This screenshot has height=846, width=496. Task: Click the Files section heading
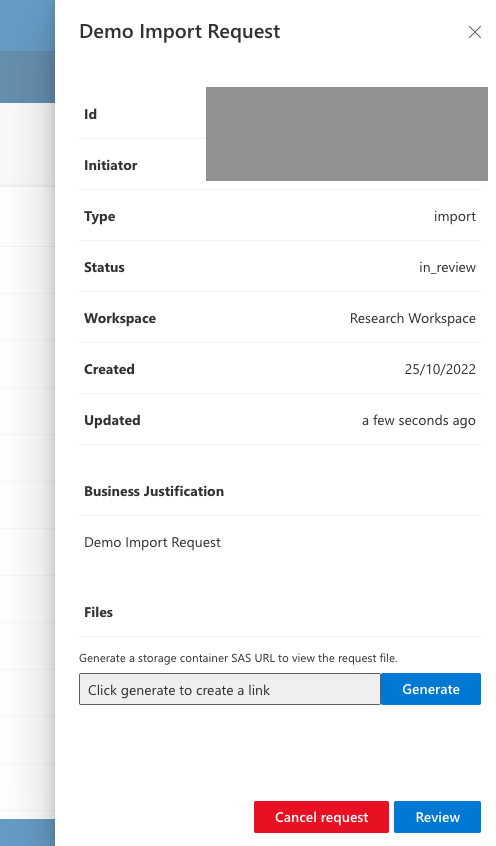pyautogui.click(x=98, y=612)
